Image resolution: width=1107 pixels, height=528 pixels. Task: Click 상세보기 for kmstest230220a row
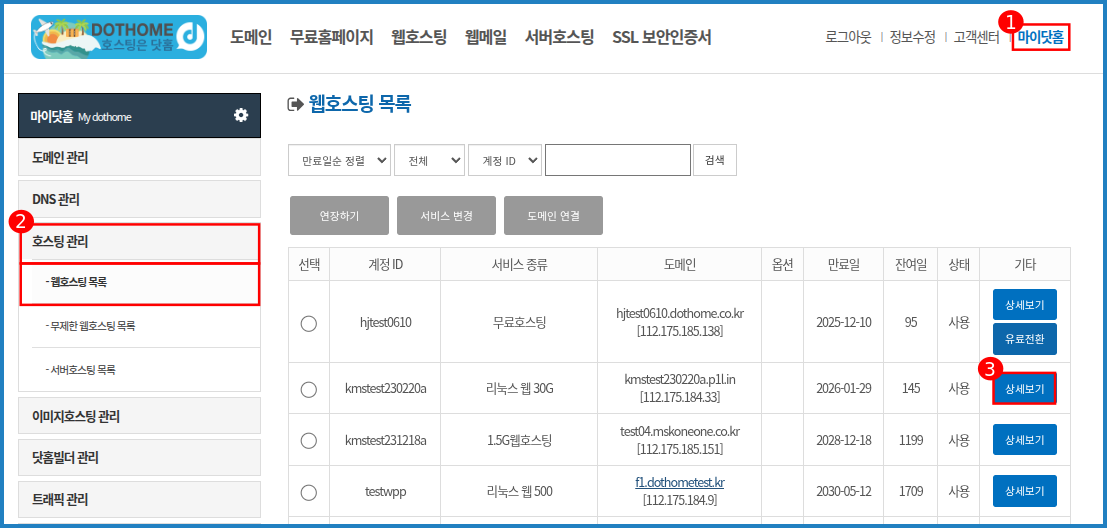(1024, 389)
